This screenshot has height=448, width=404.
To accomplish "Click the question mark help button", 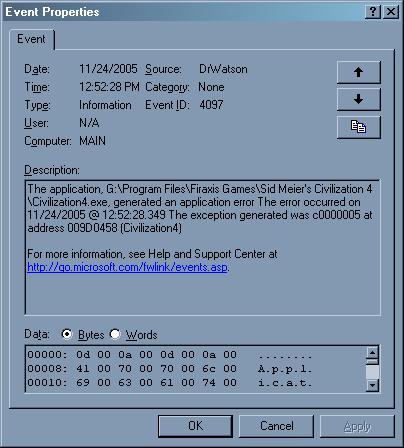I will pos(373,12).
